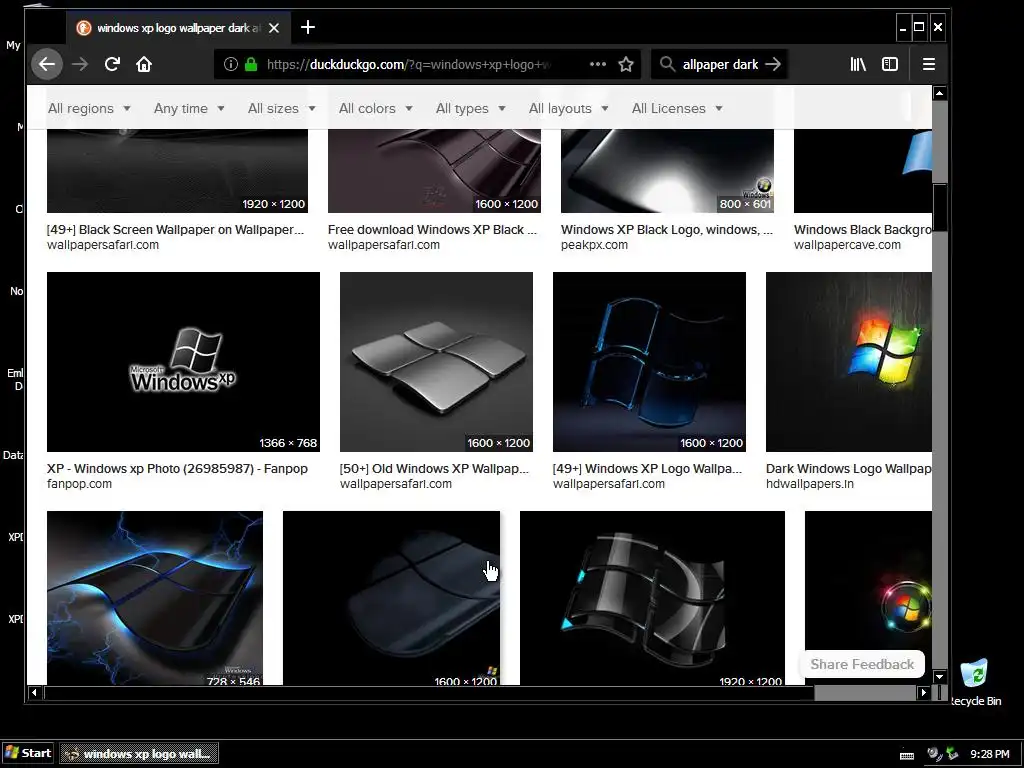Show site information icon in address bar
This screenshot has width=1024, height=768.
(231, 64)
